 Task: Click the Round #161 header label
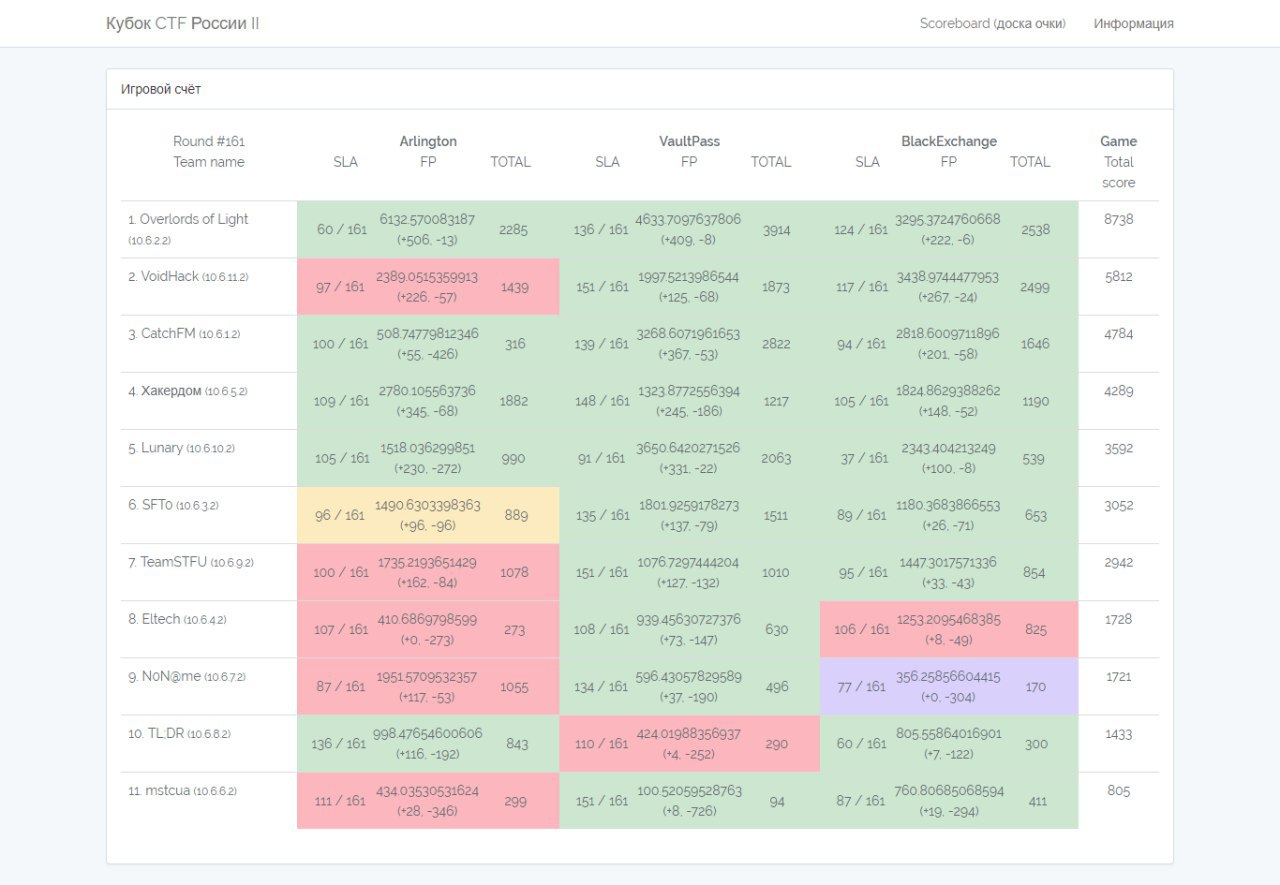tap(209, 141)
